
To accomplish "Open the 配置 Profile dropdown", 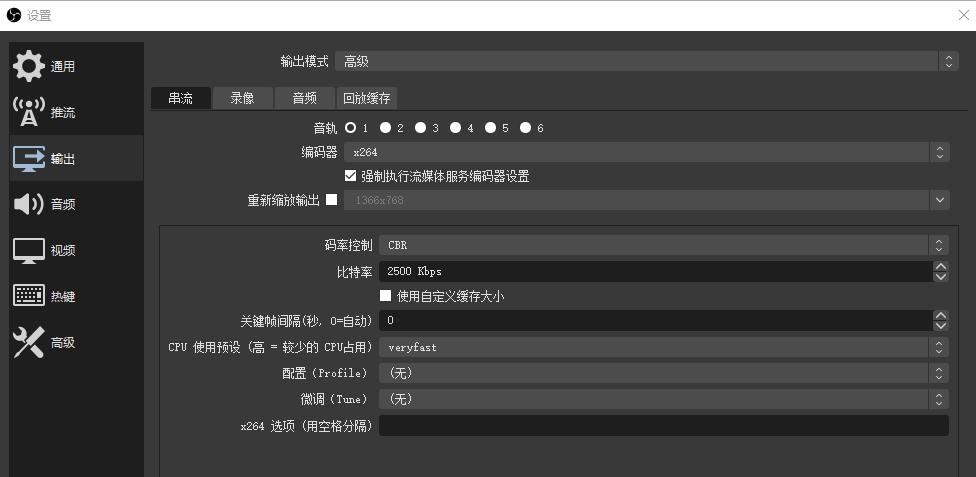I will coord(664,373).
